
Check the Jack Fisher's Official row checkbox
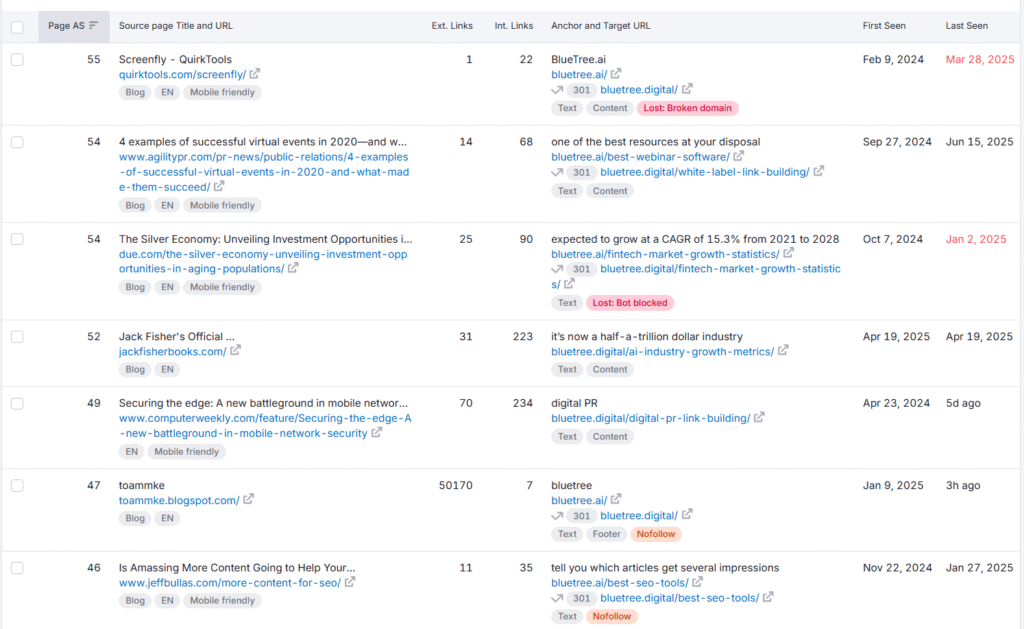[17, 336]
